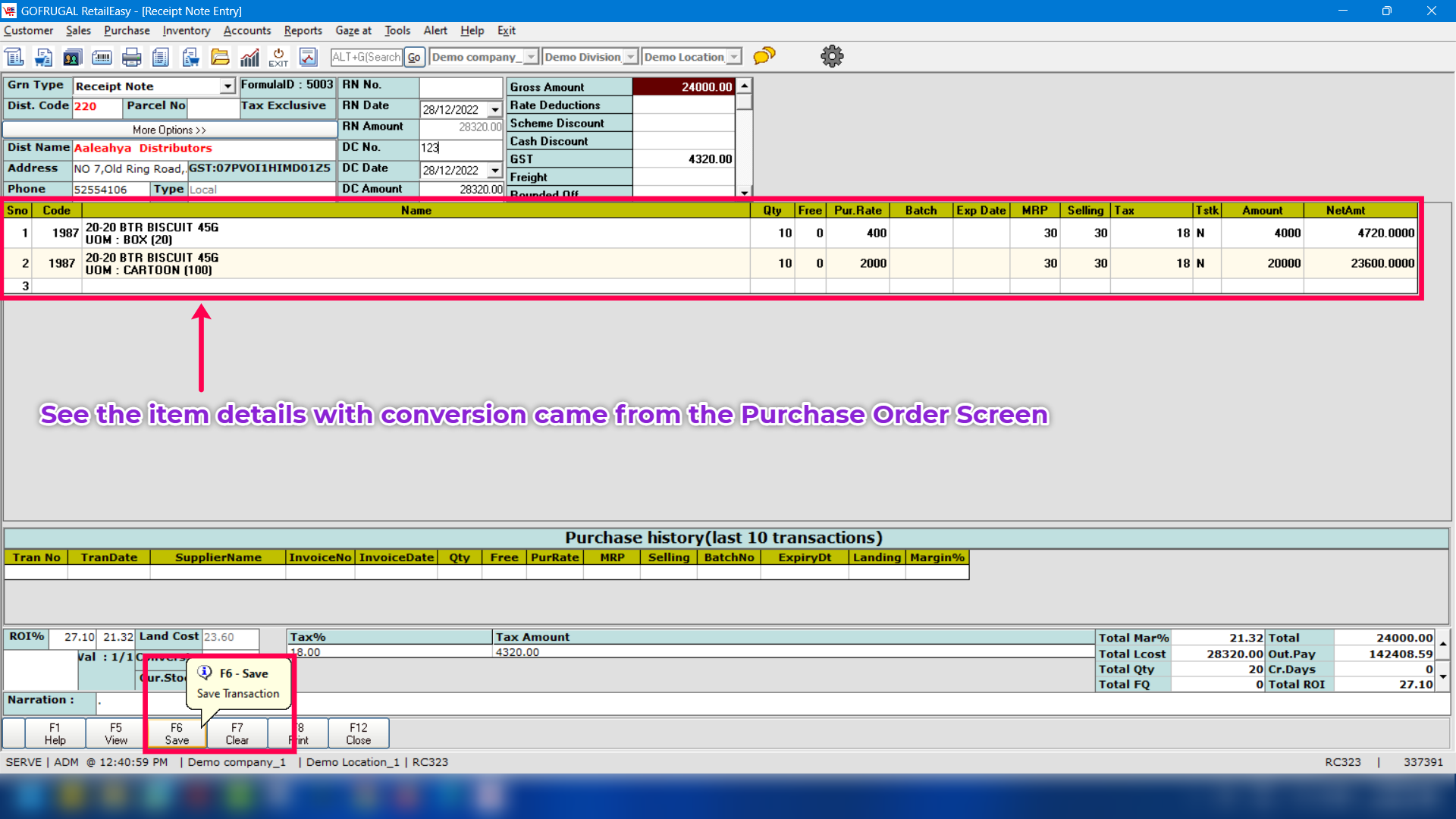Click the Go search button
The height and width of the screenshot is (819, 1456).
pos(413,57)
